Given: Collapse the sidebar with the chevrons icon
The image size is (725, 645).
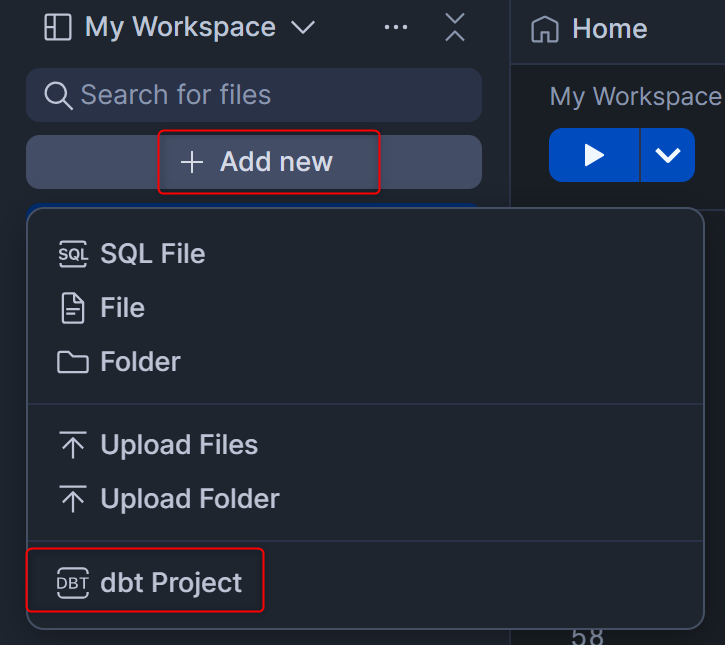Looking at the screenshot, I should (455, 28).
